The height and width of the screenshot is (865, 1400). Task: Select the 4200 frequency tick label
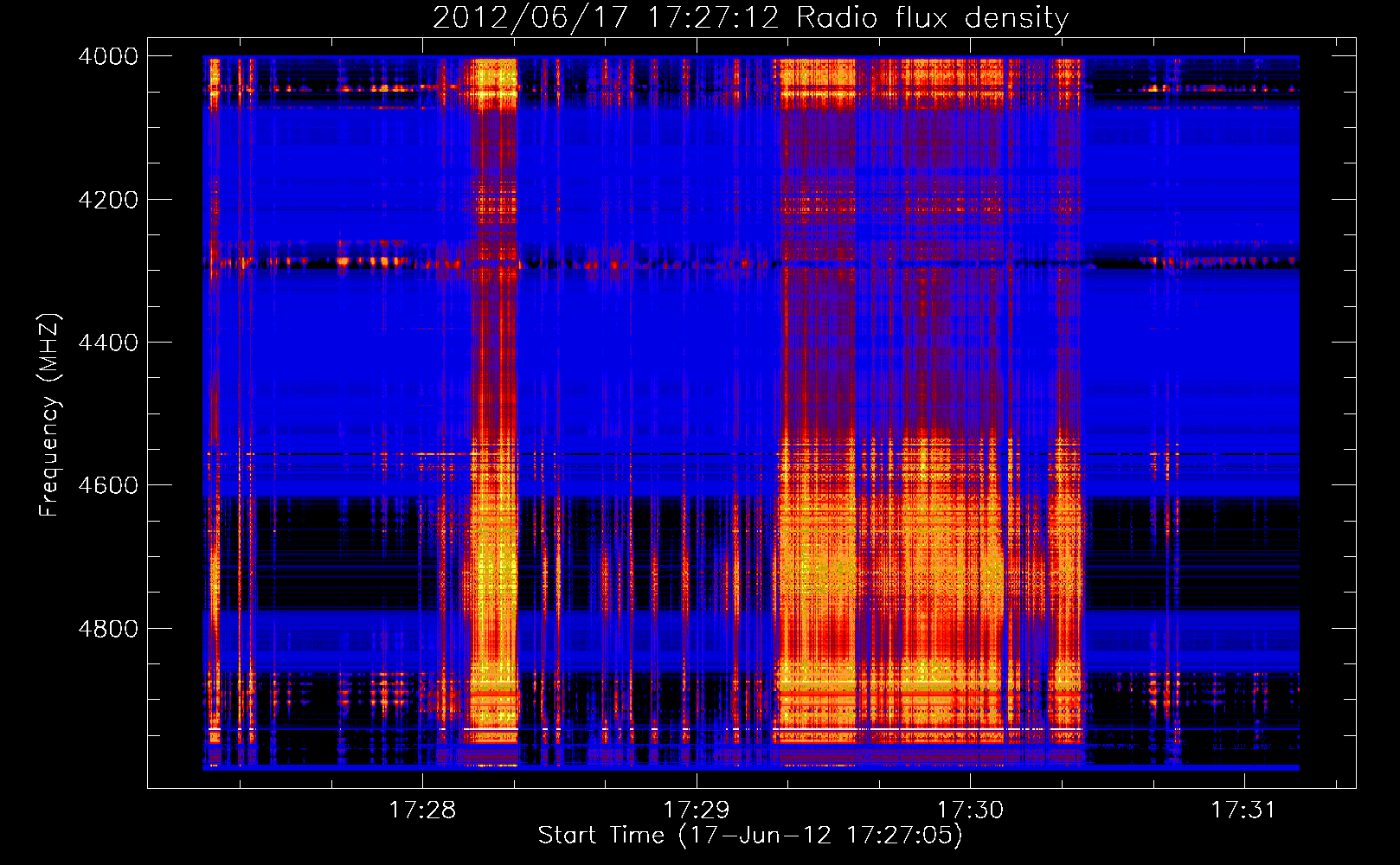[x=108, y=200]
